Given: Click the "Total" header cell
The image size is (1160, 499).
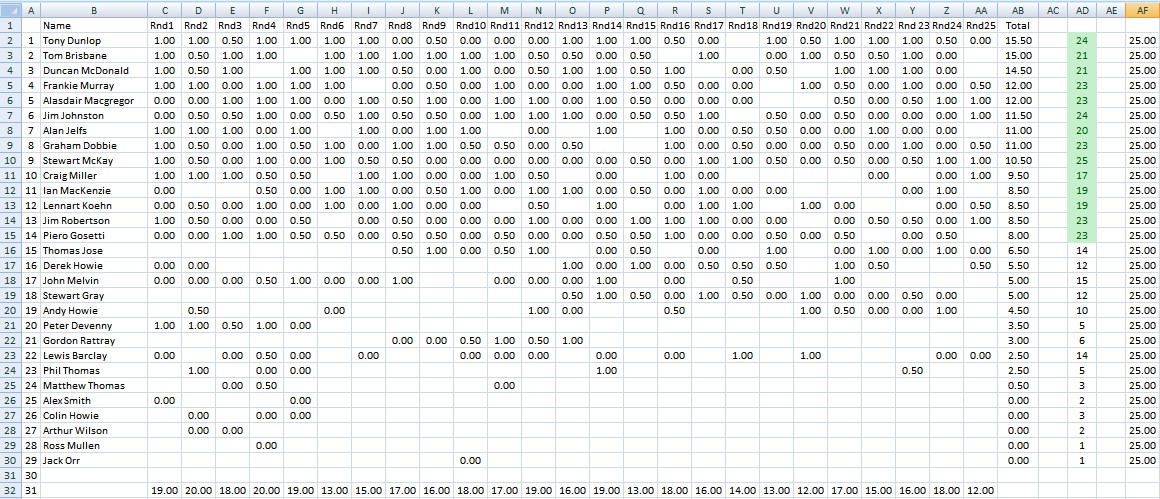Looking at the screenshot, I should (1018, 25).
